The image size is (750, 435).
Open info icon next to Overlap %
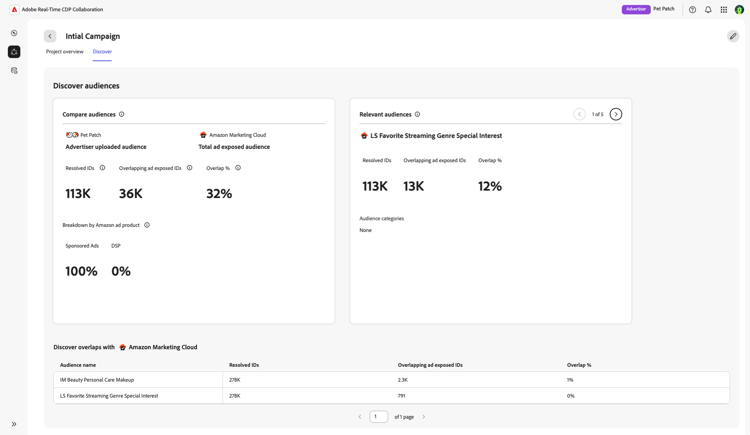coord(238,168)
